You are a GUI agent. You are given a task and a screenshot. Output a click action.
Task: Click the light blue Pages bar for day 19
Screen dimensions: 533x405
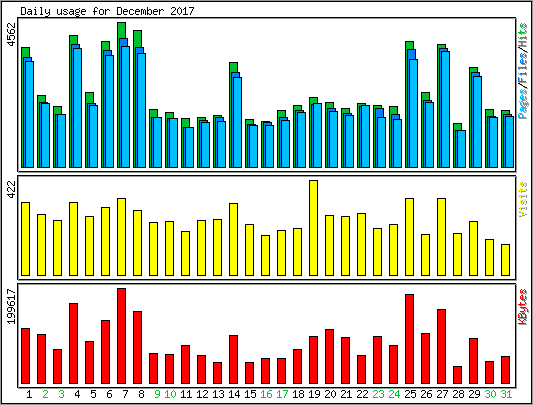pyautogui.click(x=317, y=135)
